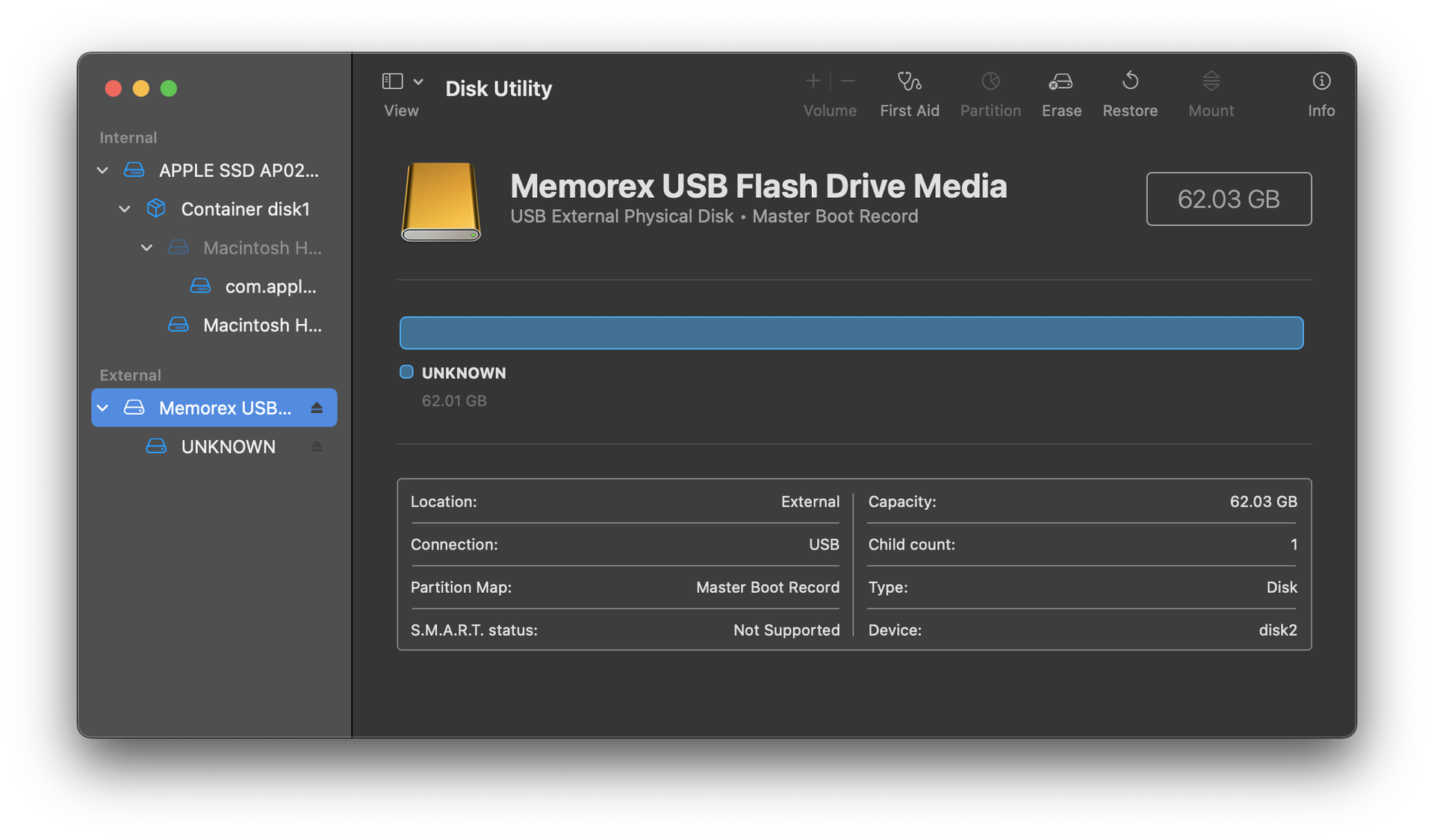
Task: Close the Disk Utility window
Action: [114, 89]
